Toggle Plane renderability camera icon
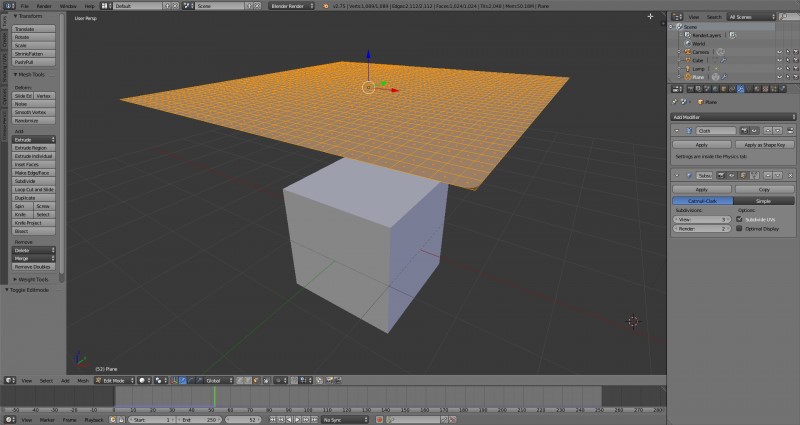 (795, 77)
